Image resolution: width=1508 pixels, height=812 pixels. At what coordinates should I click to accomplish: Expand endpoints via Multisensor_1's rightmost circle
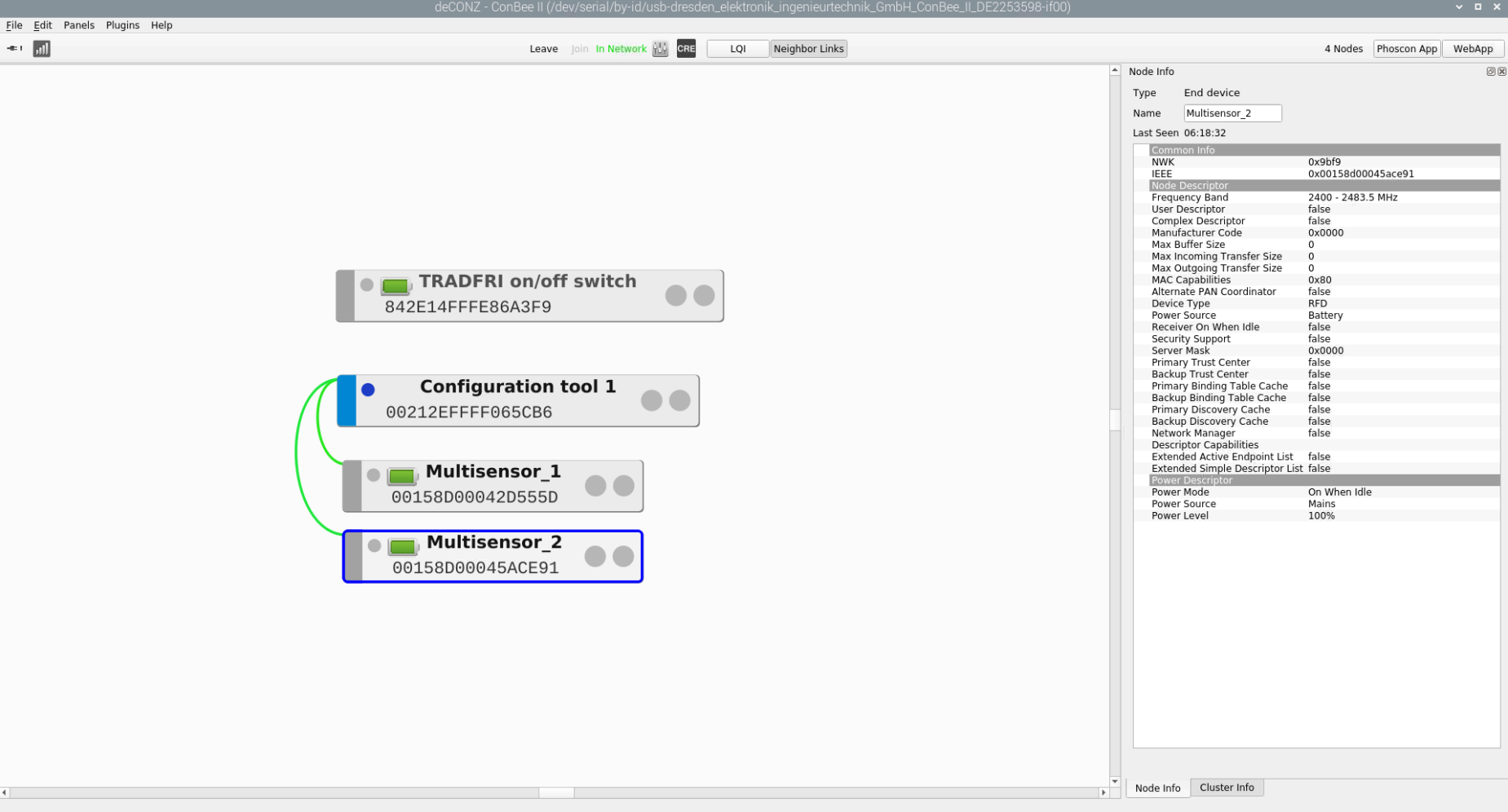tap(624, 486)
